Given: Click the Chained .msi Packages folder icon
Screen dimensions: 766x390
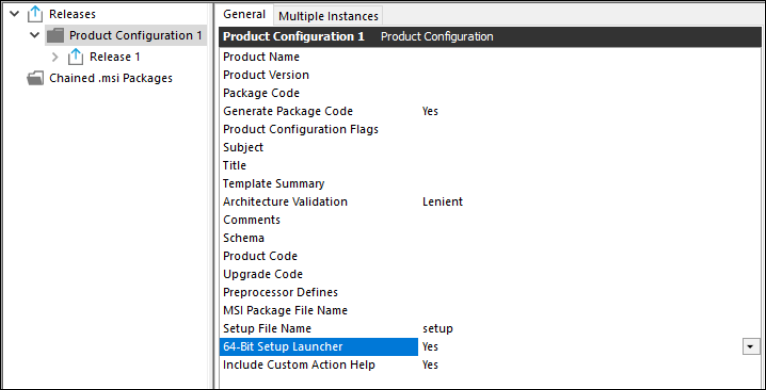Looking at the screenshot, I should click(35, 78).
